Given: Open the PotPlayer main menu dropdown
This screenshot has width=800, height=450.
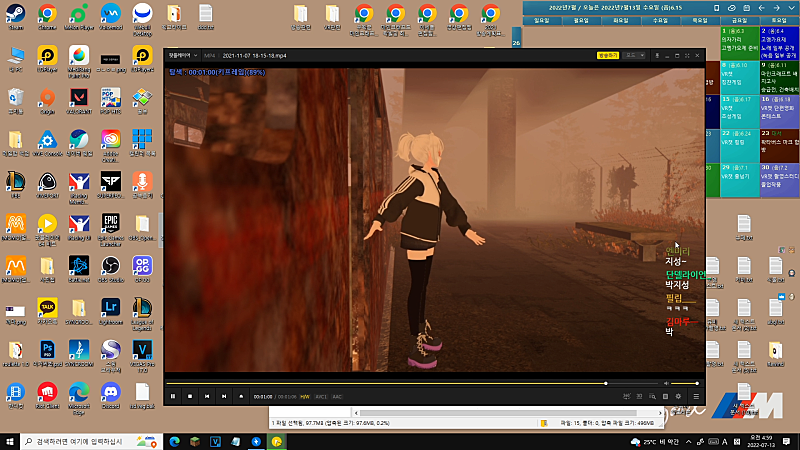Looking at the screenshot, I should click(x=183, y=56).
